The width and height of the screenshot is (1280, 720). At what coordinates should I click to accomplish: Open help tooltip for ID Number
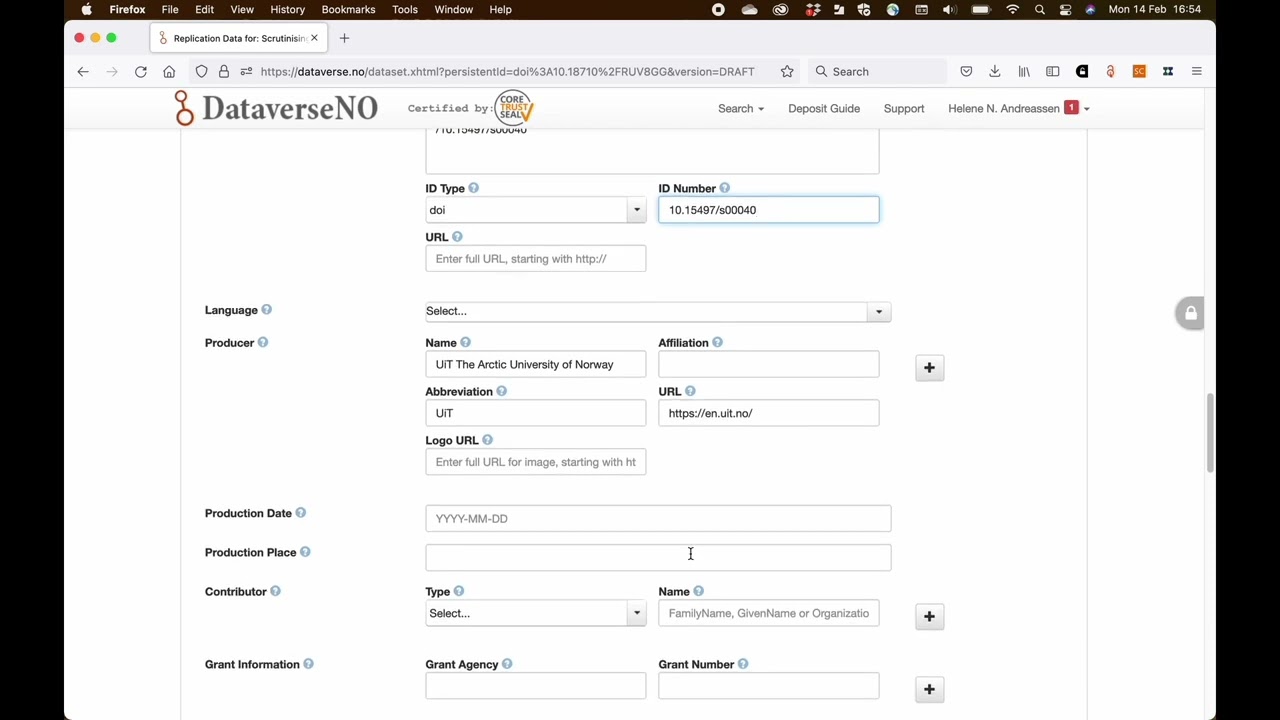[724, 188]
